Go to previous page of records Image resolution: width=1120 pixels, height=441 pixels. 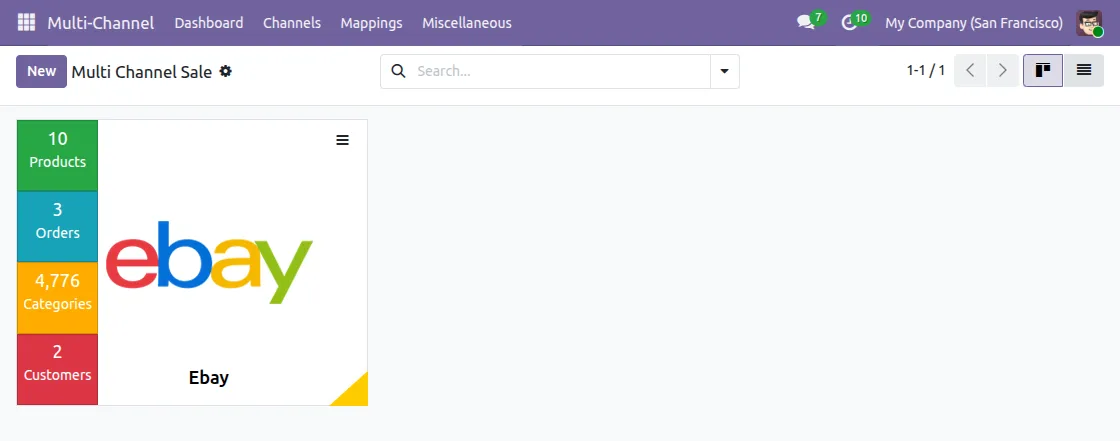[970, 71]
